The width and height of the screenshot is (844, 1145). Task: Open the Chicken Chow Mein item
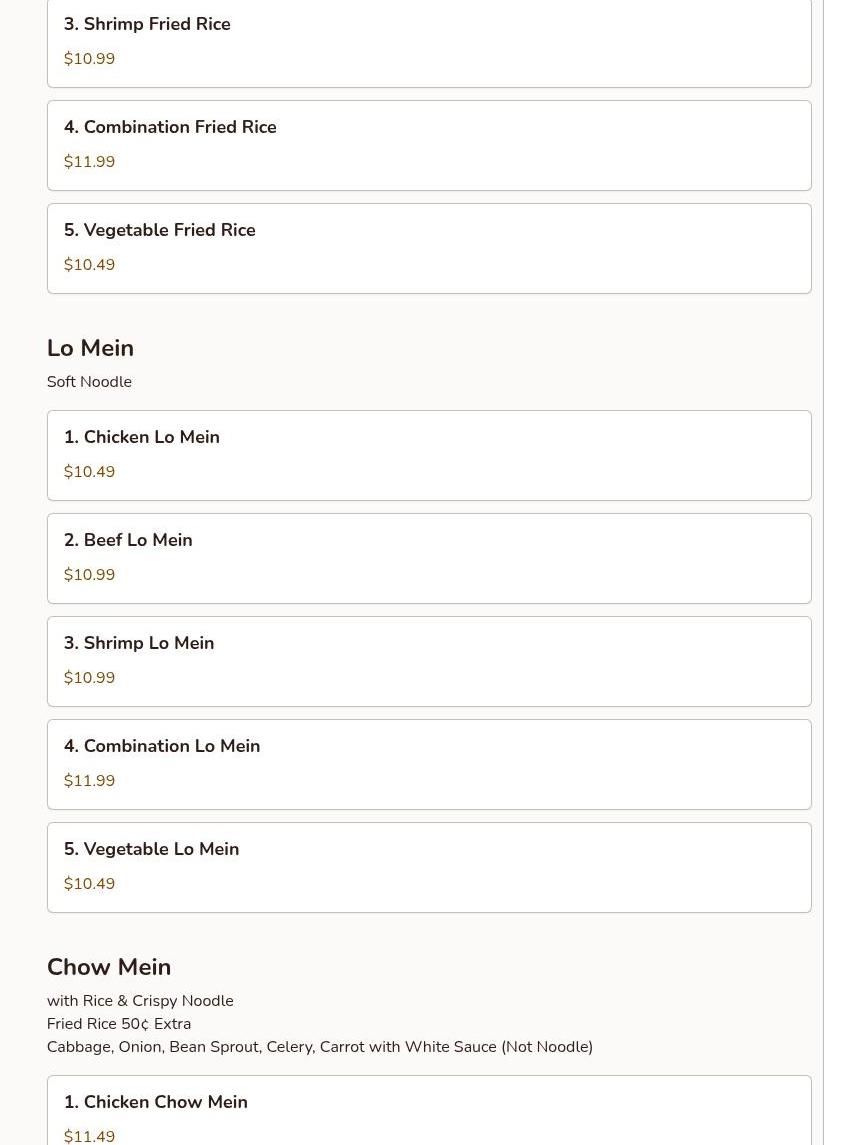pyautogui.click(x=429, y=1110)
